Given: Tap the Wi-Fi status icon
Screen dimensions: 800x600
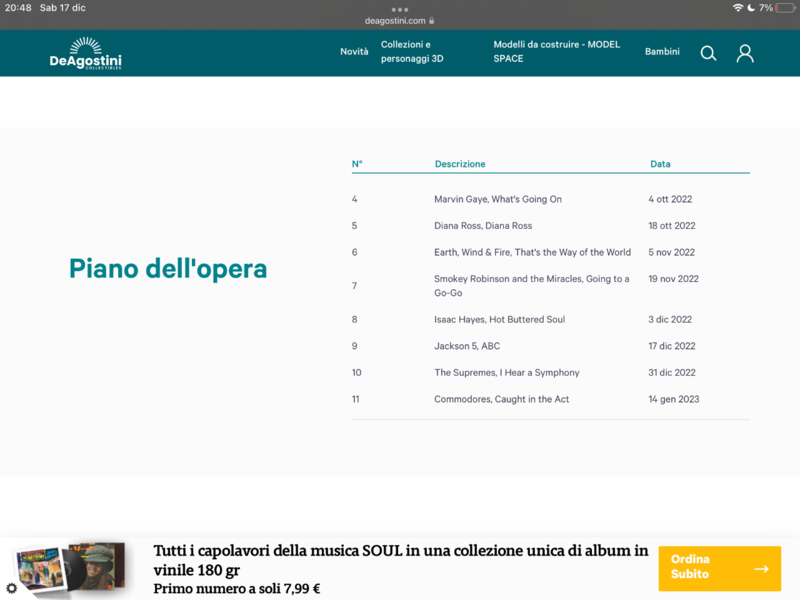Looking at the screenshot, I should click(x=738, y=8).
